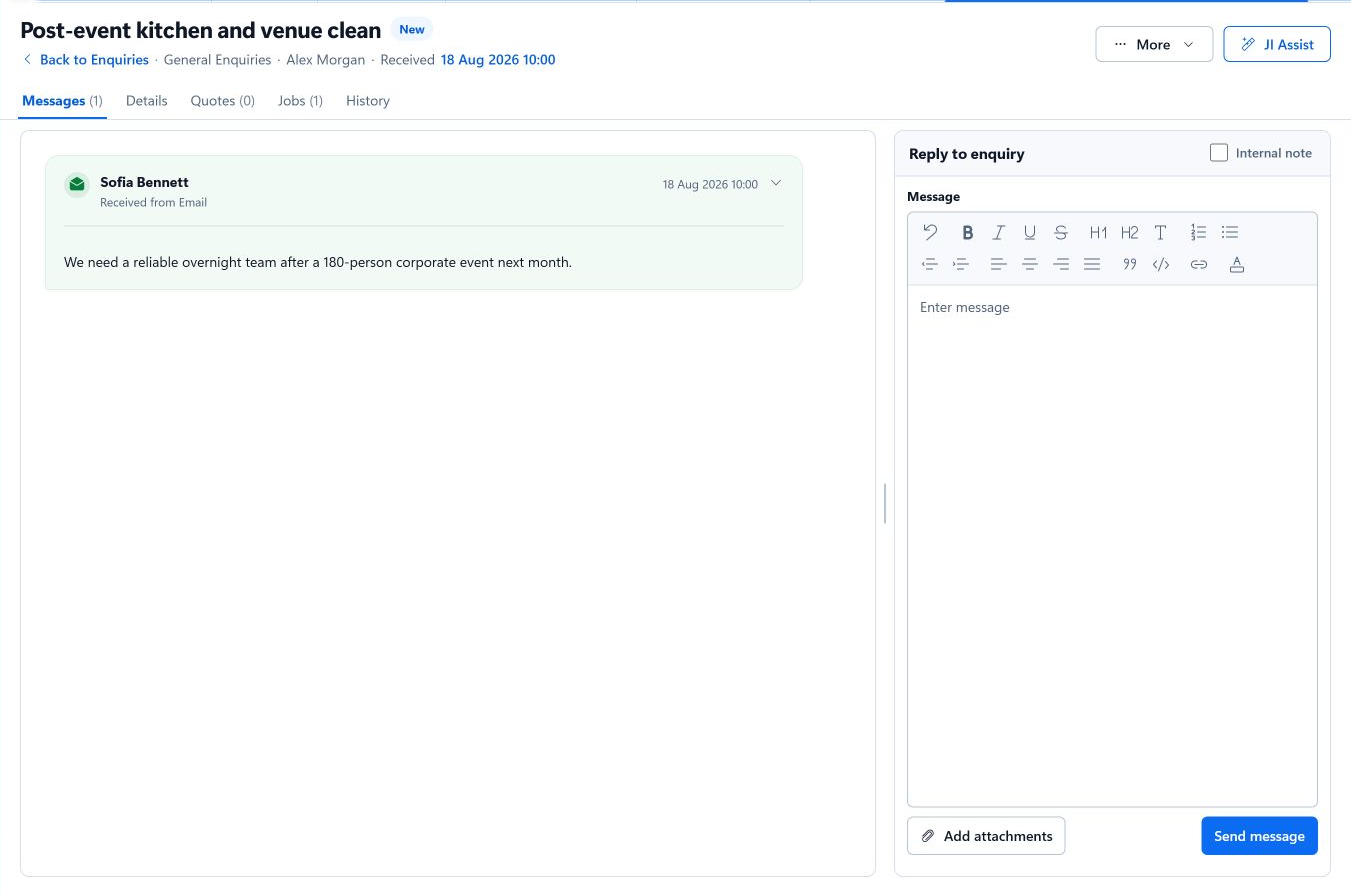
Task: Undo the last edit in the message editor
Action: (931, 233)
